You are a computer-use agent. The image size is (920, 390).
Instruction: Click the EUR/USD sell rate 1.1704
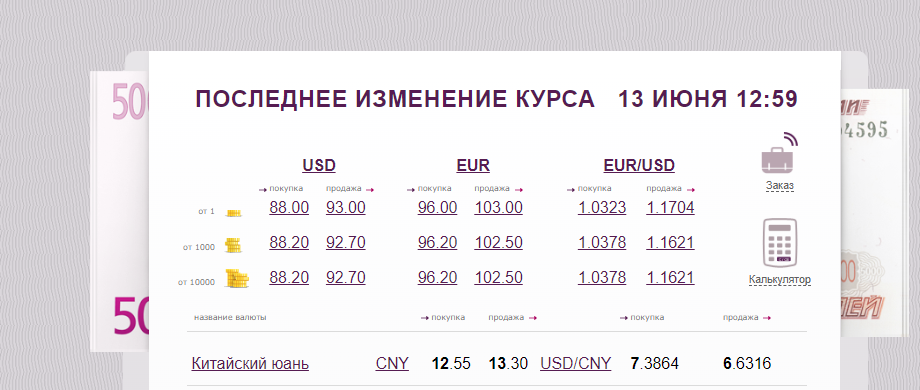pyautogui.click(x=670, y=208)
